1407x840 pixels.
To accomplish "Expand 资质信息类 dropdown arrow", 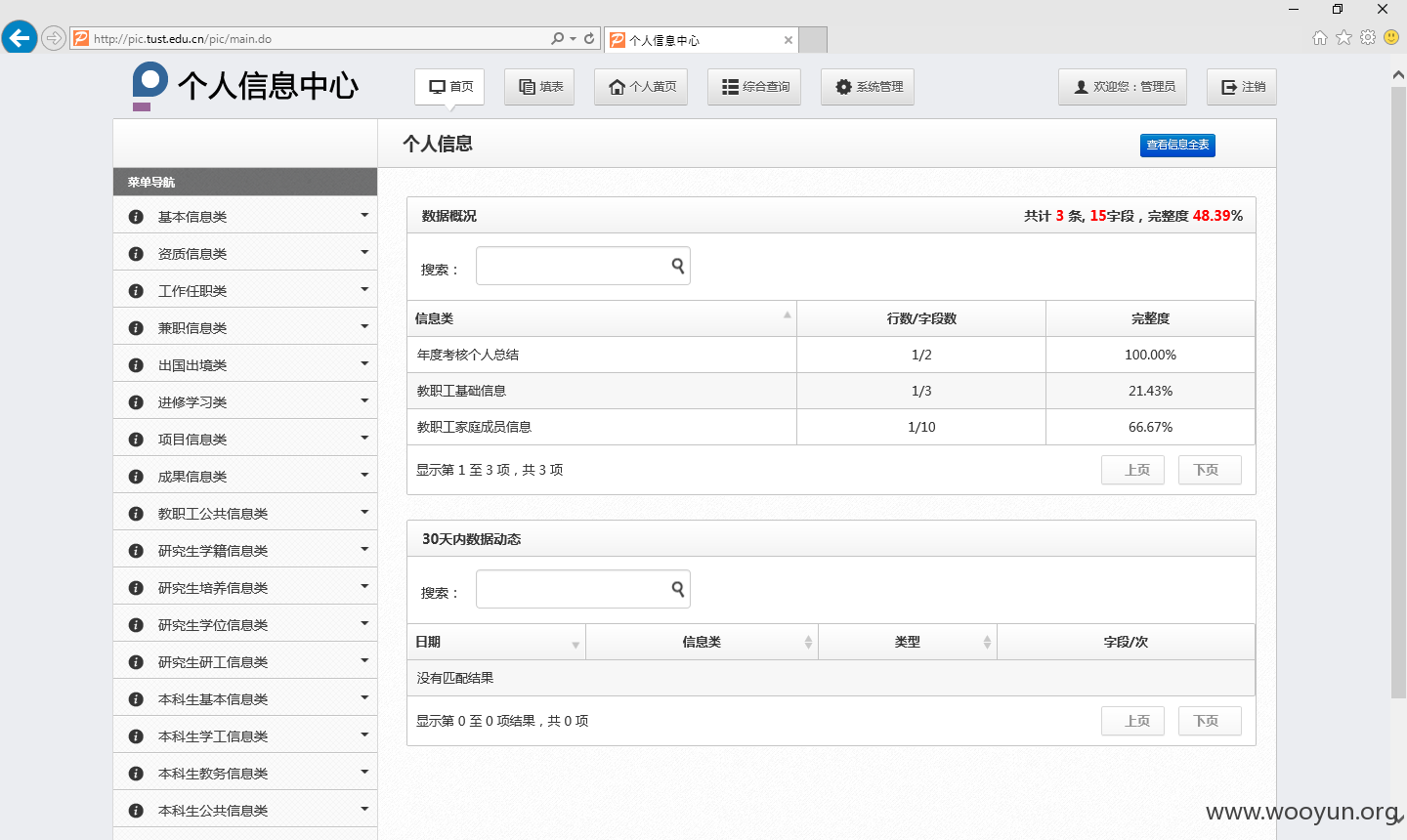I will point(364,252).
